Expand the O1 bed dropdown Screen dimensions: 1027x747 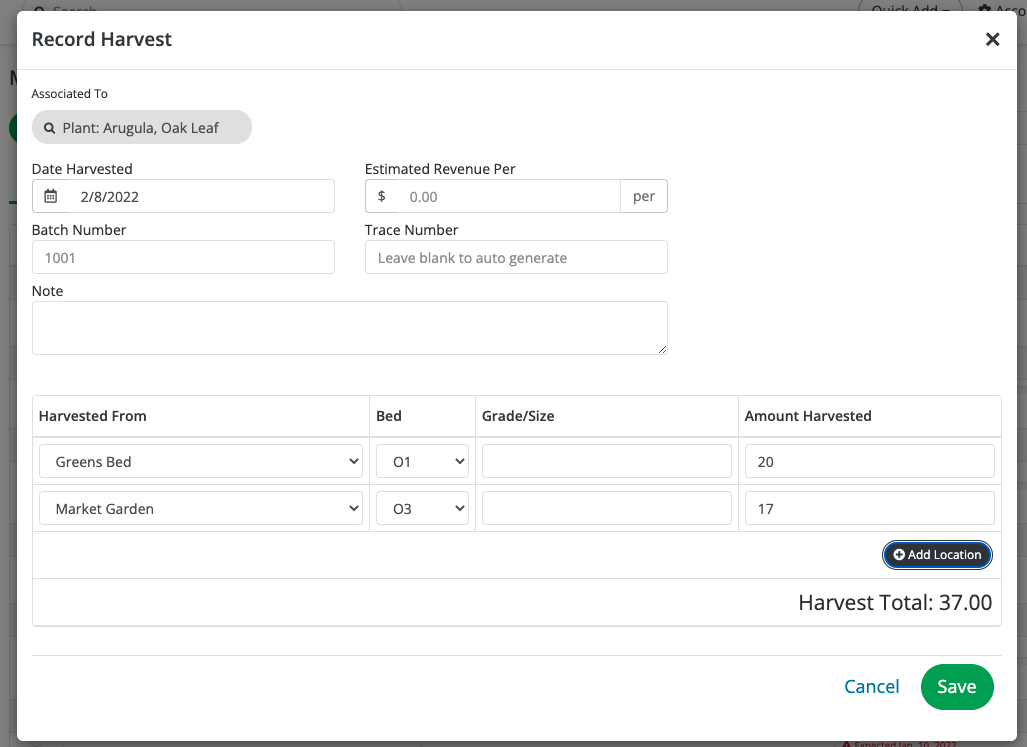(x=422, y=462)
